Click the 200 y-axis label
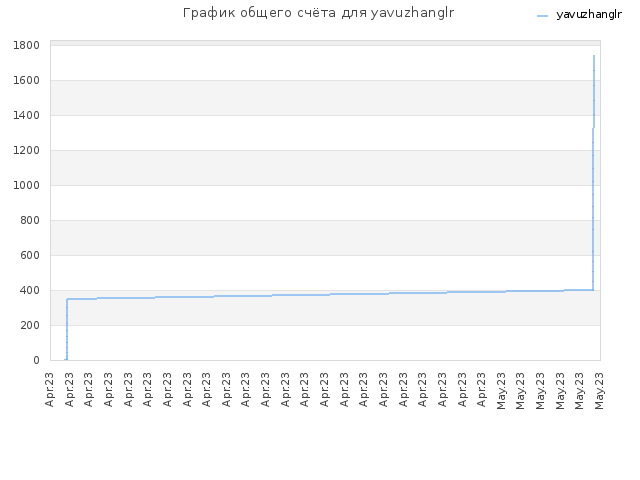 30,325
